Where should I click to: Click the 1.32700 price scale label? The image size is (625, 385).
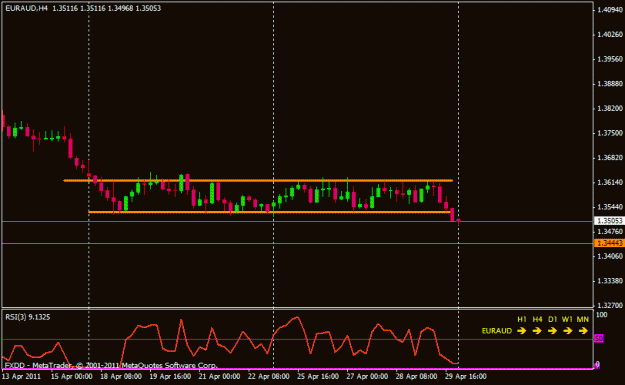click(610, 305)
